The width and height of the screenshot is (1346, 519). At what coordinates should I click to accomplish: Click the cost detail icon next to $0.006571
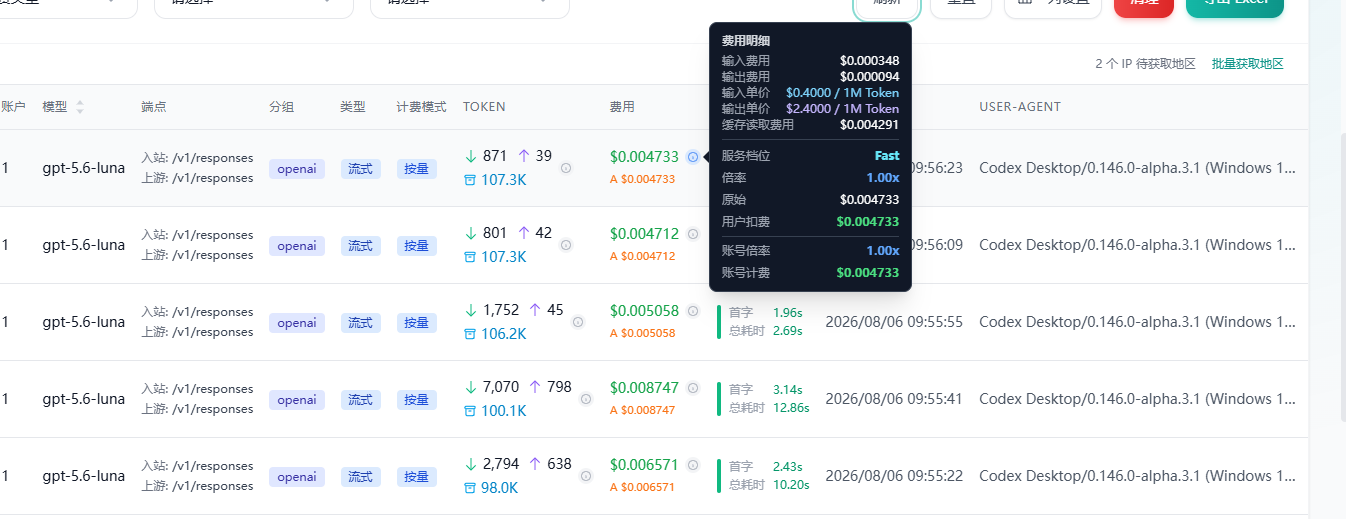693,465
